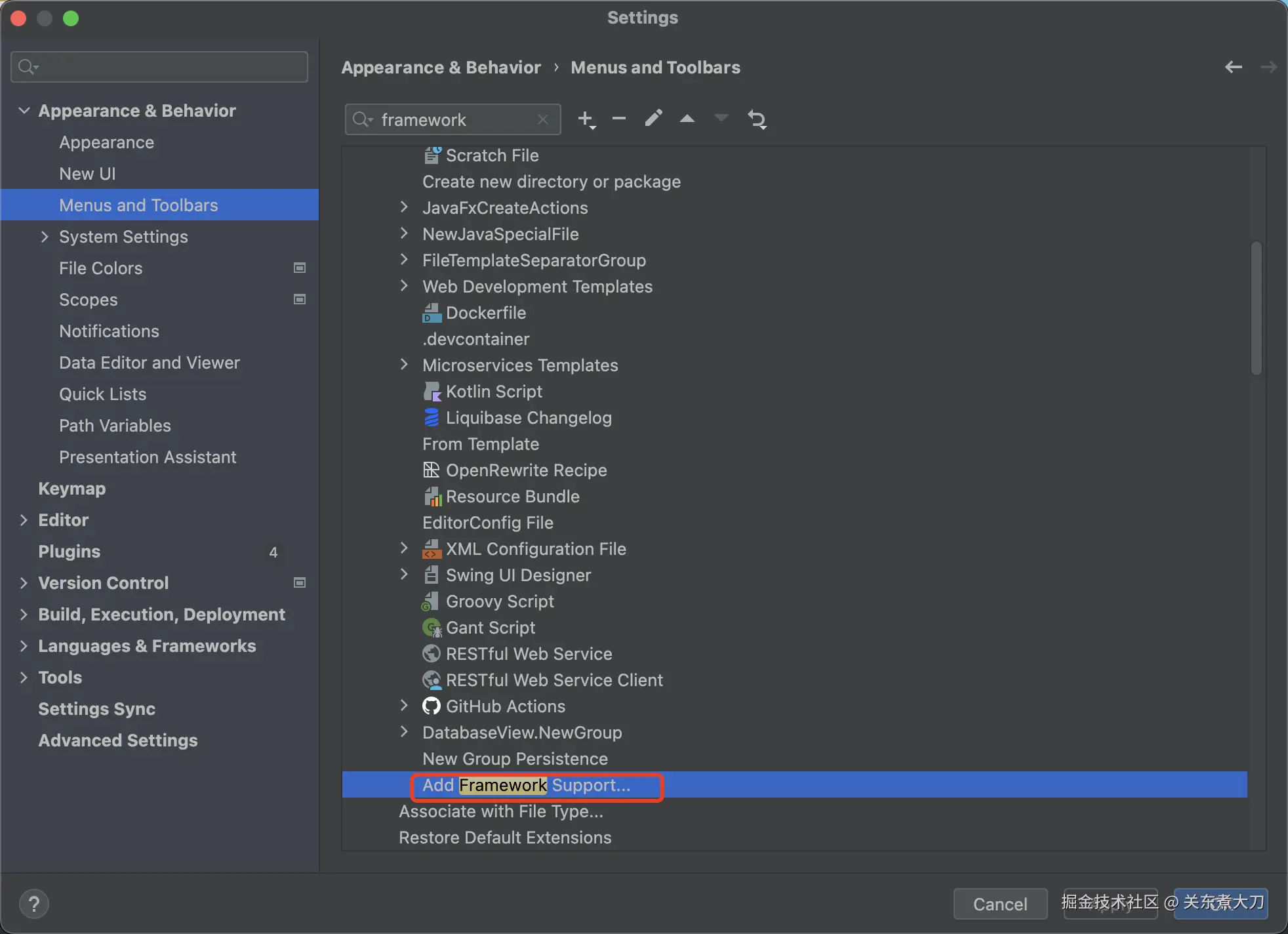The height and width of the screenshot is (934, 1288).
Task: Click the add action plus icon
Action: 586,119
